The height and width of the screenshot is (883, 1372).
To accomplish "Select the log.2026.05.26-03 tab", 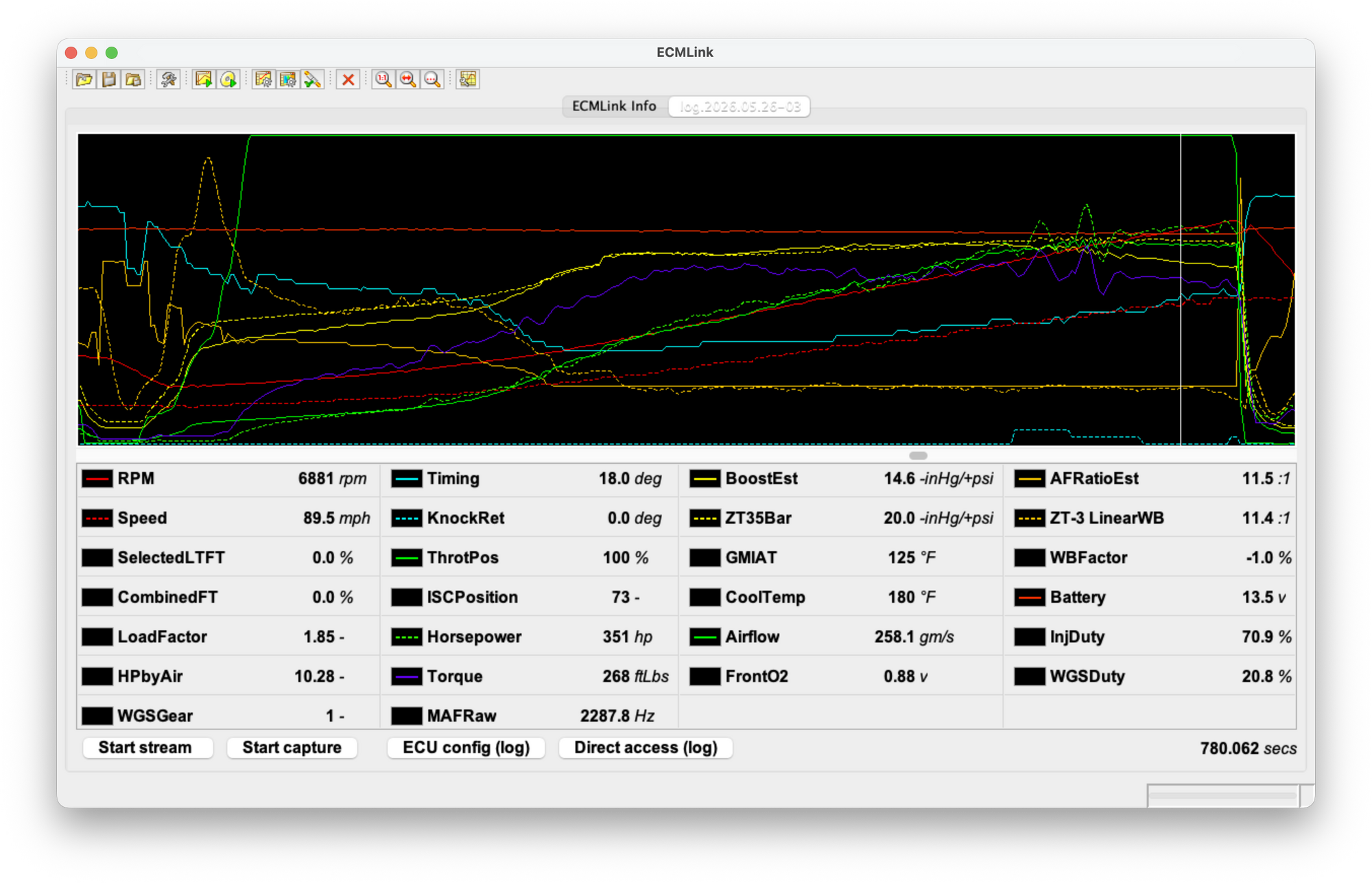I will click(x=740, y=107).
